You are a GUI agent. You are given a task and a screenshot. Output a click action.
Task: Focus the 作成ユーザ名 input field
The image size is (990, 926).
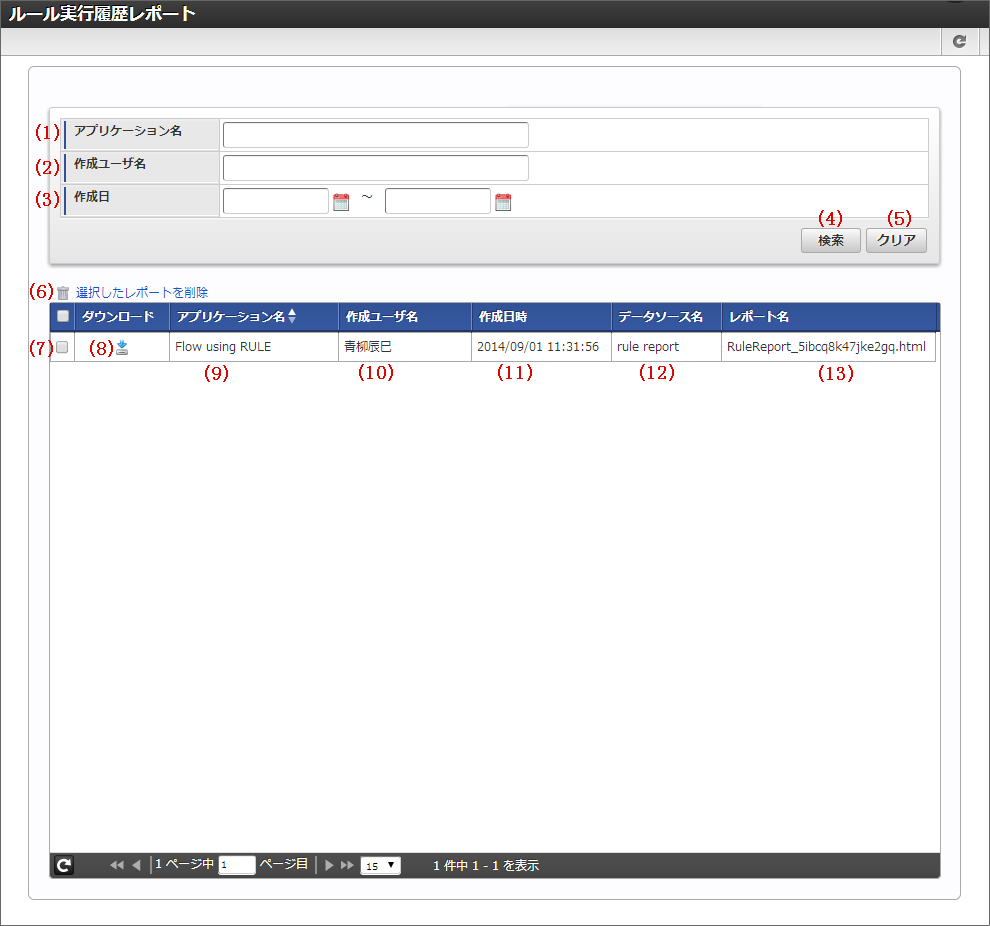376,168
